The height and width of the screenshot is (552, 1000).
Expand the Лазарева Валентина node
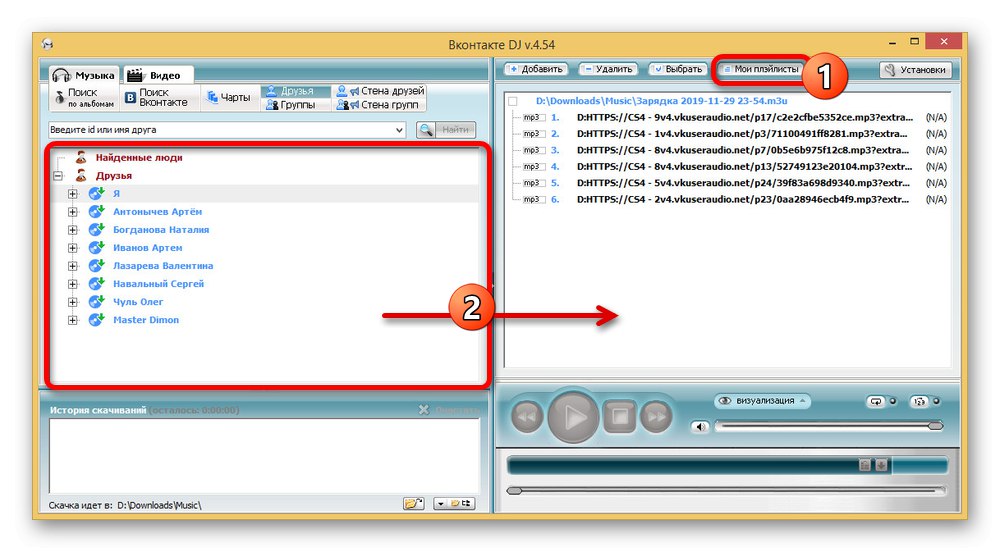click(72, 266)
